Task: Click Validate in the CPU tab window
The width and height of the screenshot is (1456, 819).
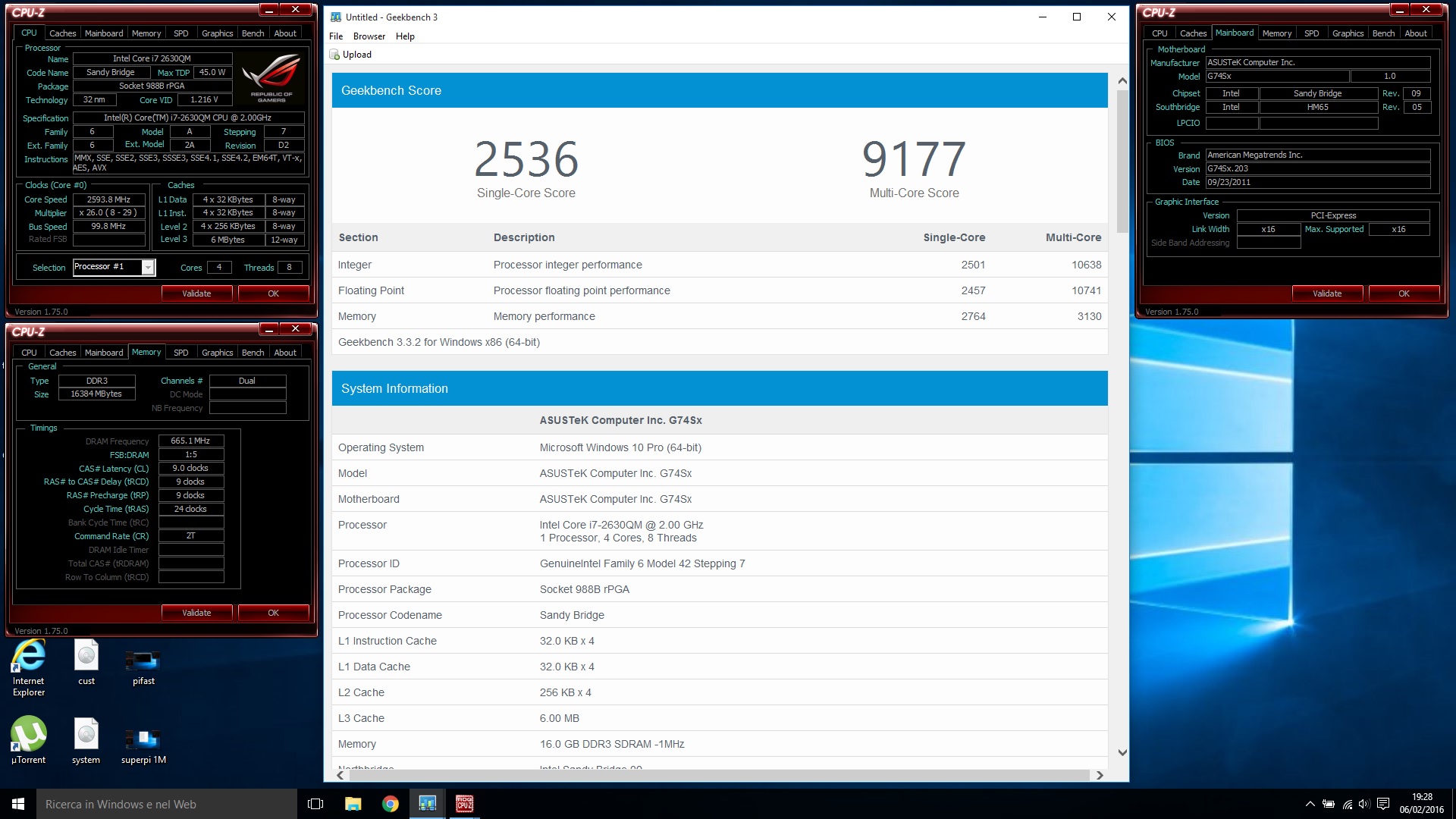Action: (196, 293)
